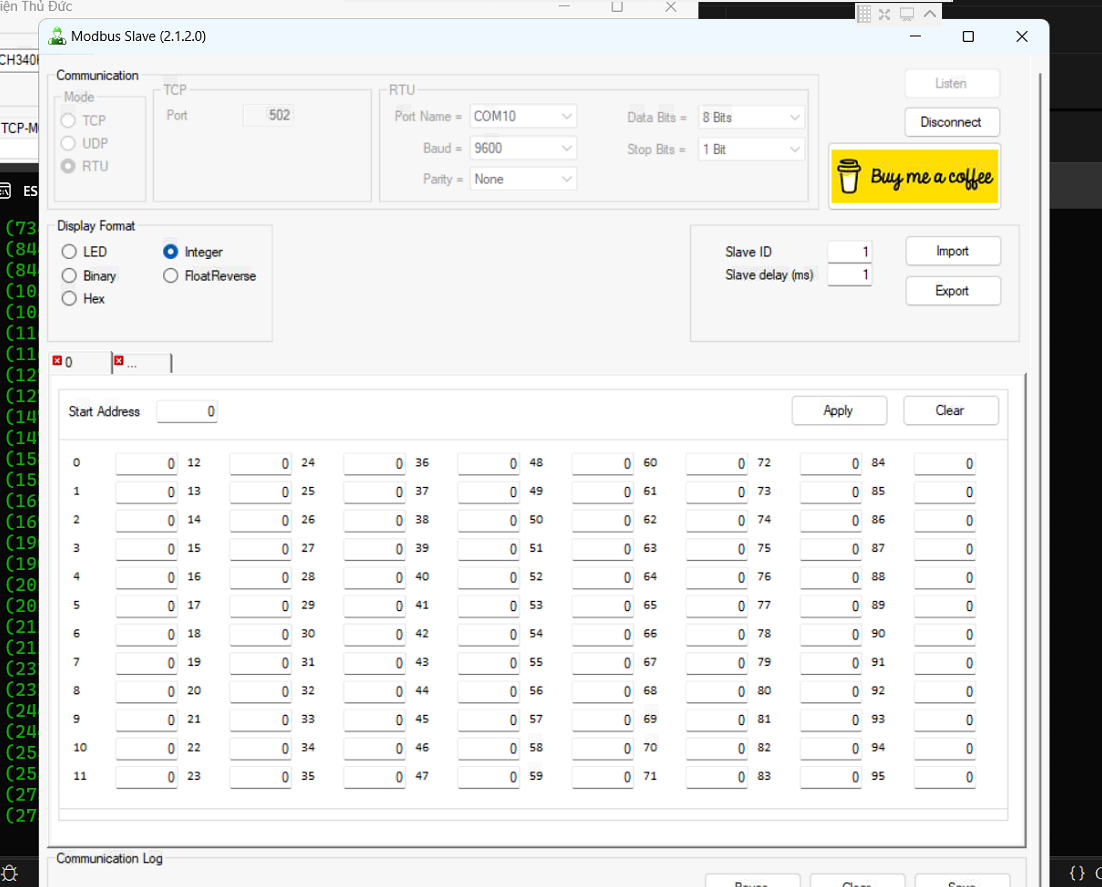Screen dimensions: 1102x887
Task: Click the red X icon on tab 0
Action: point(57,361)
